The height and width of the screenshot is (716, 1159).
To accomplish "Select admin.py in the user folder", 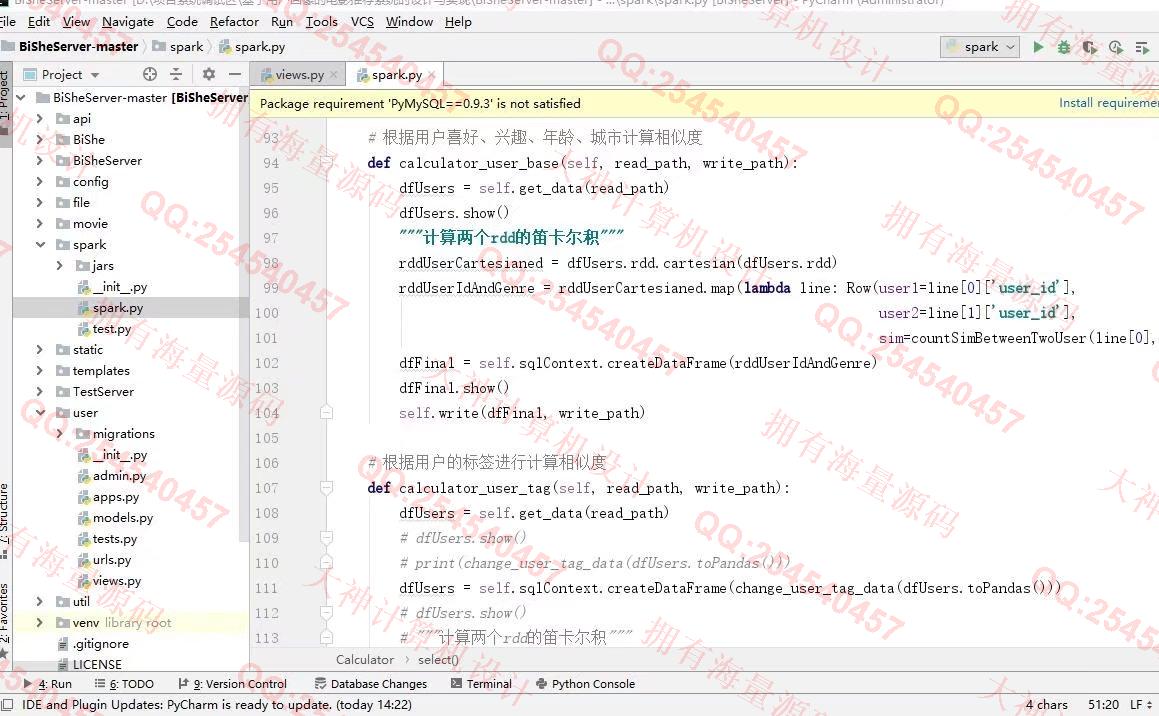I will click(119, 475).
